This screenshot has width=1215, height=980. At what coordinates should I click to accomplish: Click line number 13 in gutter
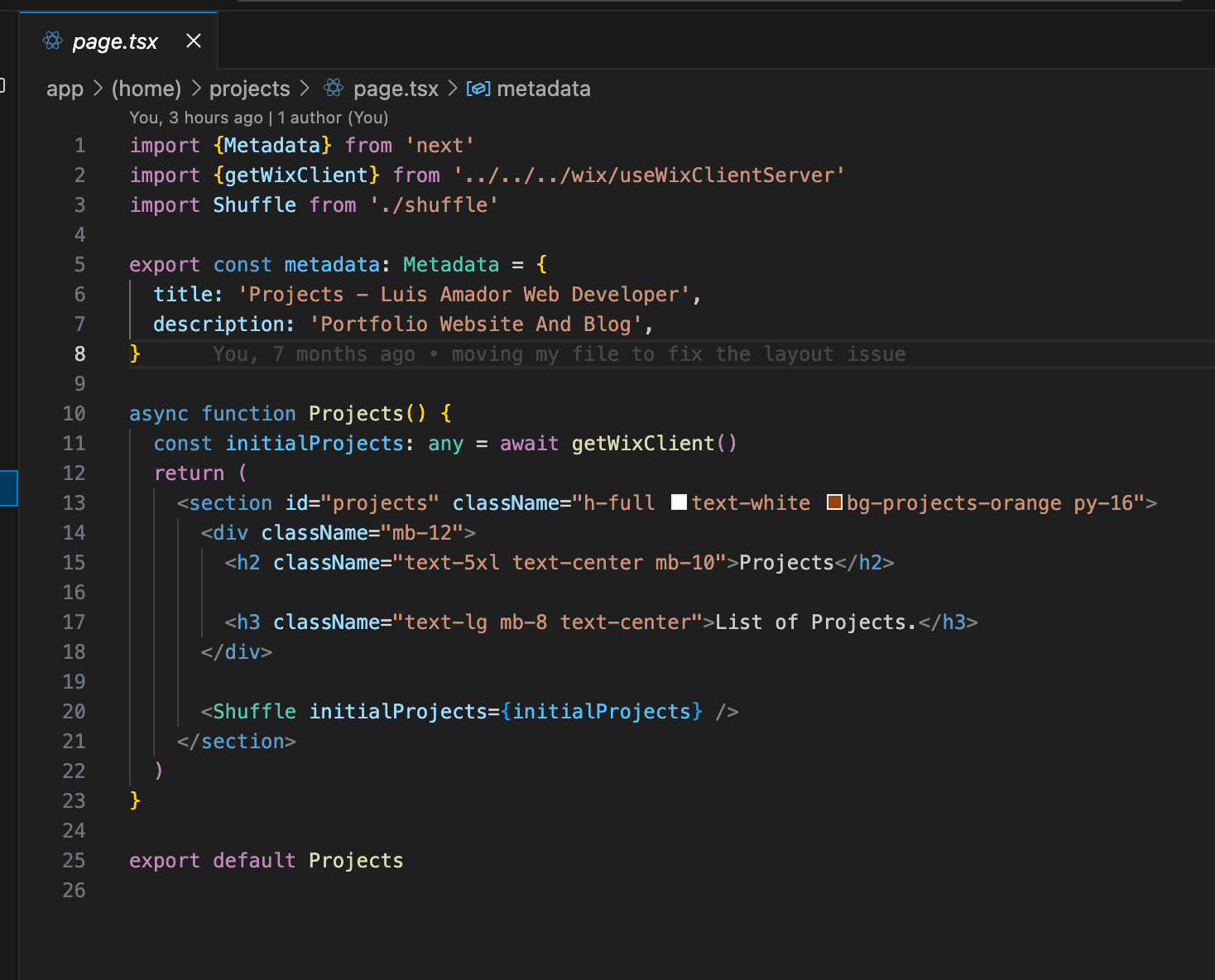pyautogui.click(x=74, y=503)
